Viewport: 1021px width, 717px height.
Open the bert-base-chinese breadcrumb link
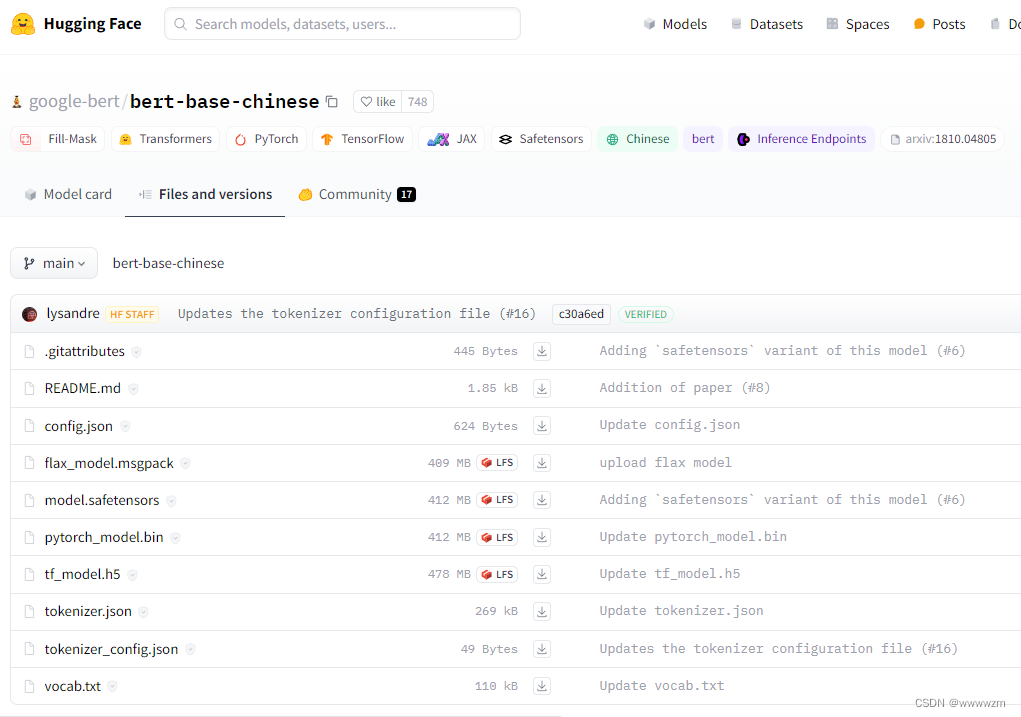[168, 263]
